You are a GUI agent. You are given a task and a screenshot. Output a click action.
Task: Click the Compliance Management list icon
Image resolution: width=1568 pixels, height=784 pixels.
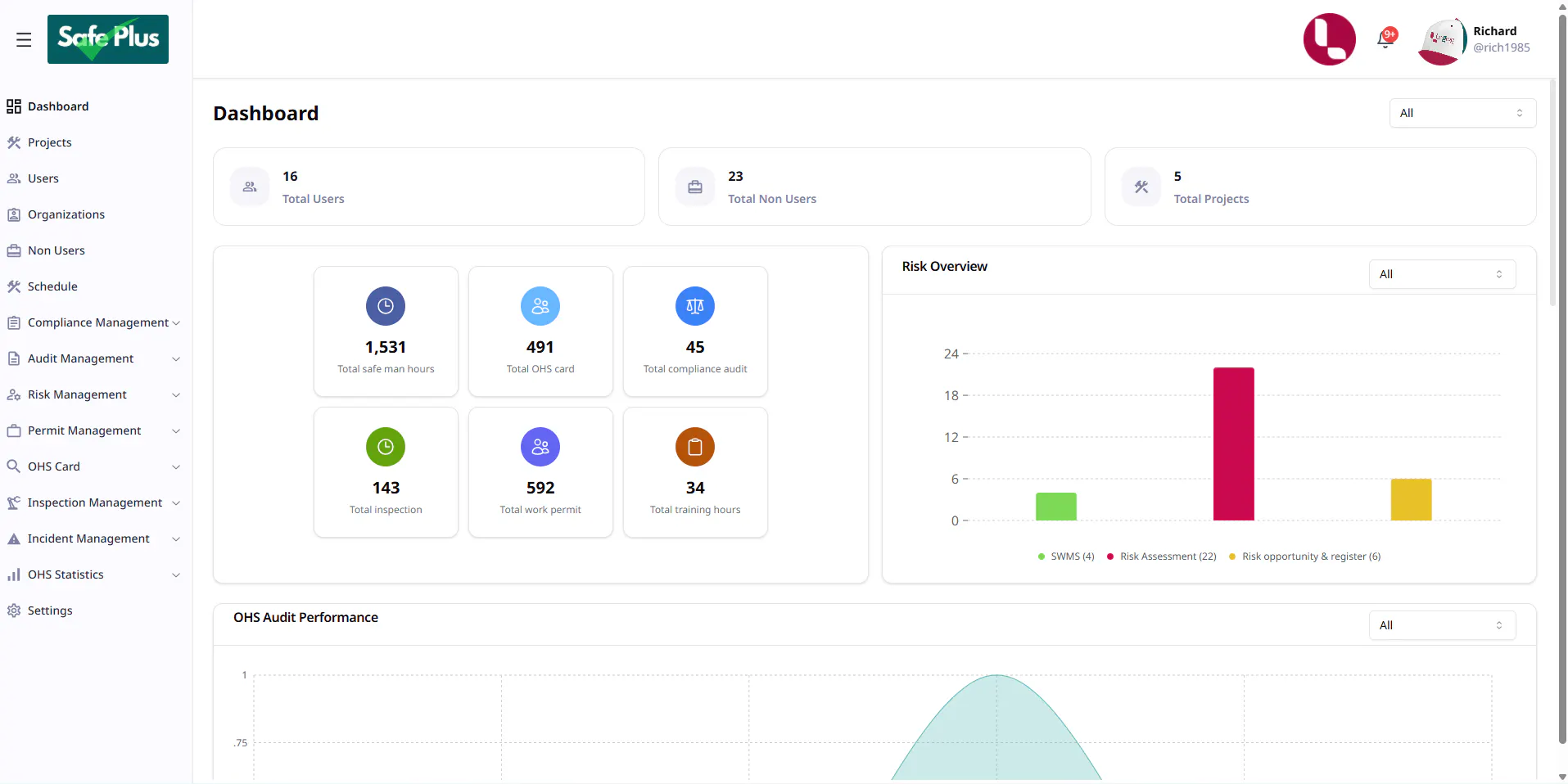(14, 322)
